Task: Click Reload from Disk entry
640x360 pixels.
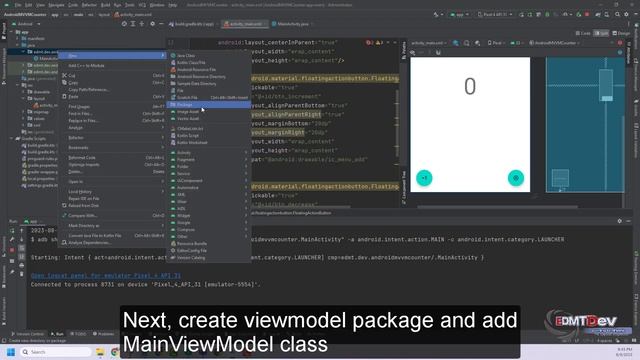Action: click(x=112, y=206)
